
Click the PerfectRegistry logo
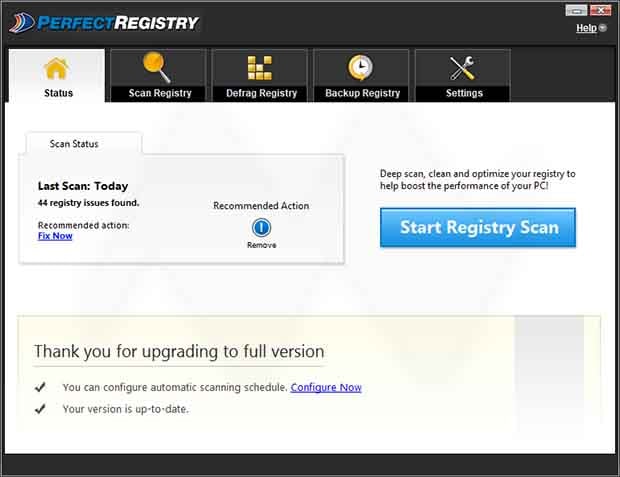point(104,23)
